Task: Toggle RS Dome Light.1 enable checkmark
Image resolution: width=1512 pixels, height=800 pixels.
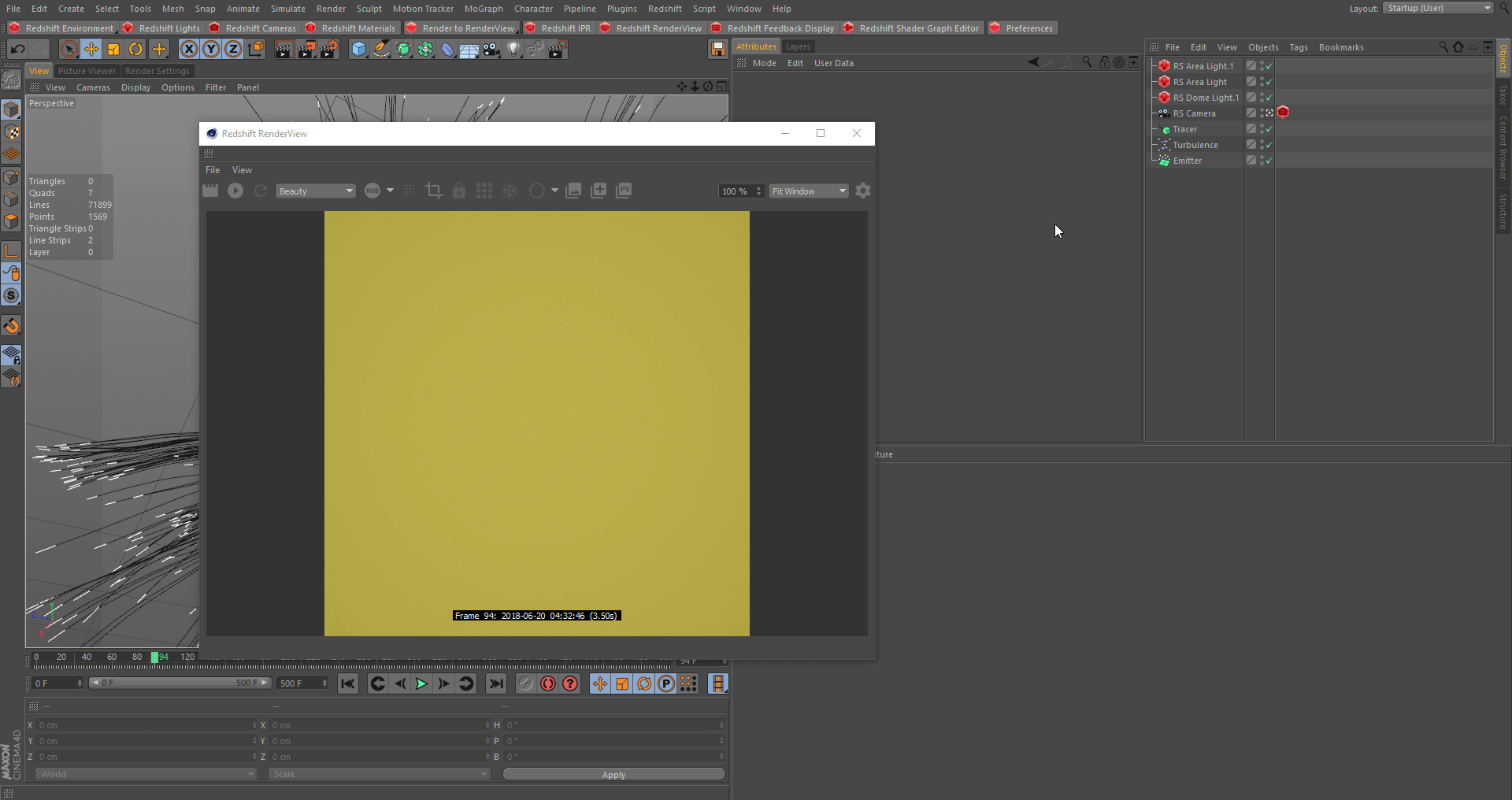Action: [1269, 98]
